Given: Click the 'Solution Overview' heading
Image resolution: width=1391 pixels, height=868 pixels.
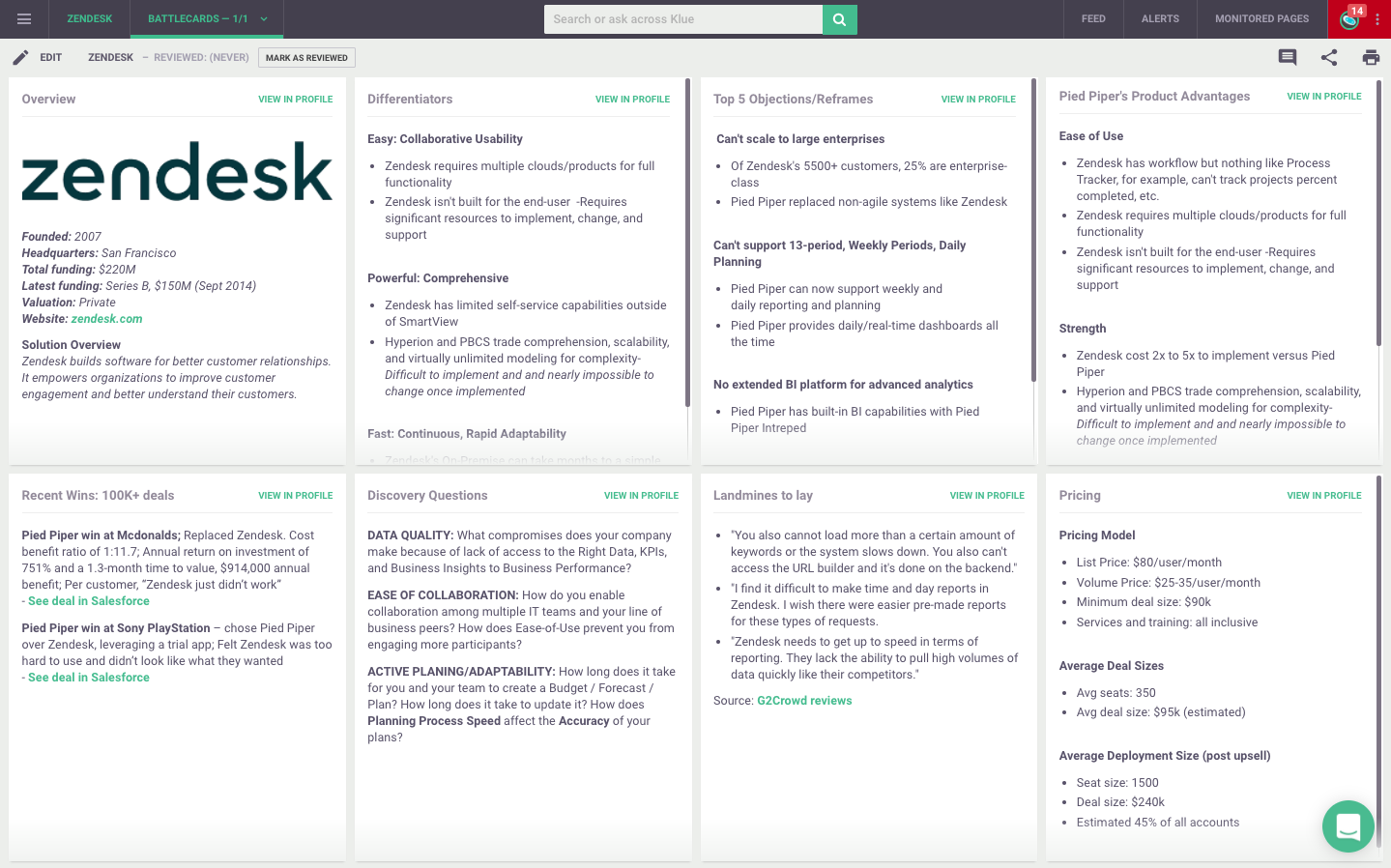Looking at the screenshot, I should (72, 345).
